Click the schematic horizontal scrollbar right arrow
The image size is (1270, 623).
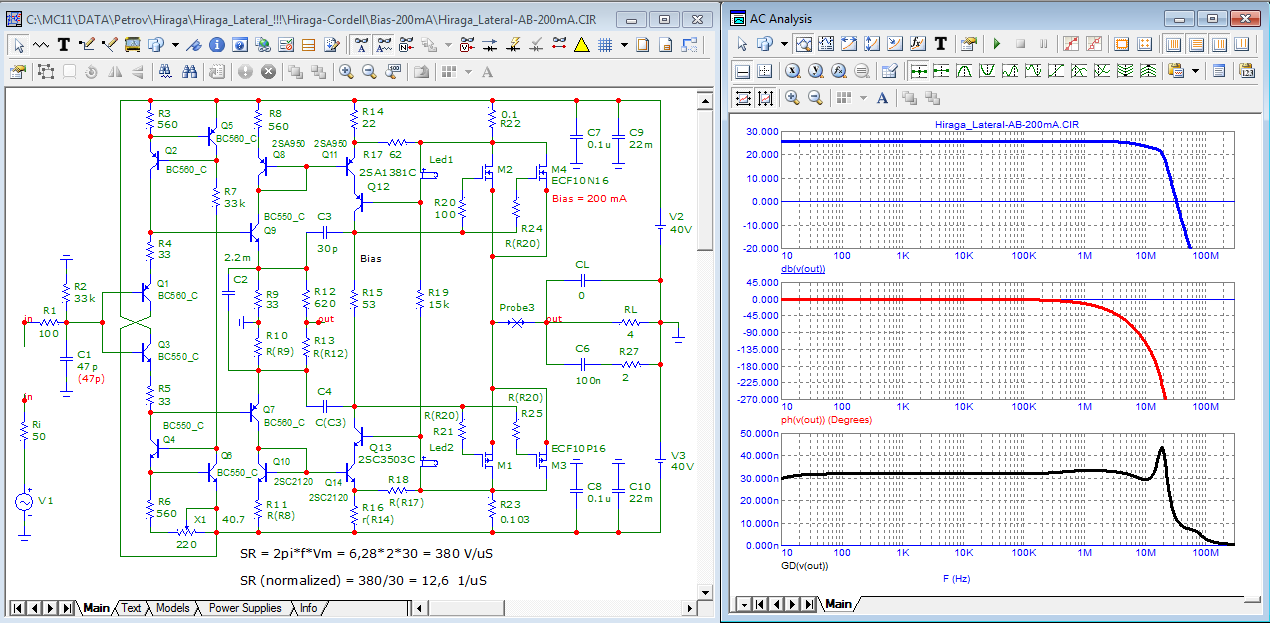(x=689, y=608)
